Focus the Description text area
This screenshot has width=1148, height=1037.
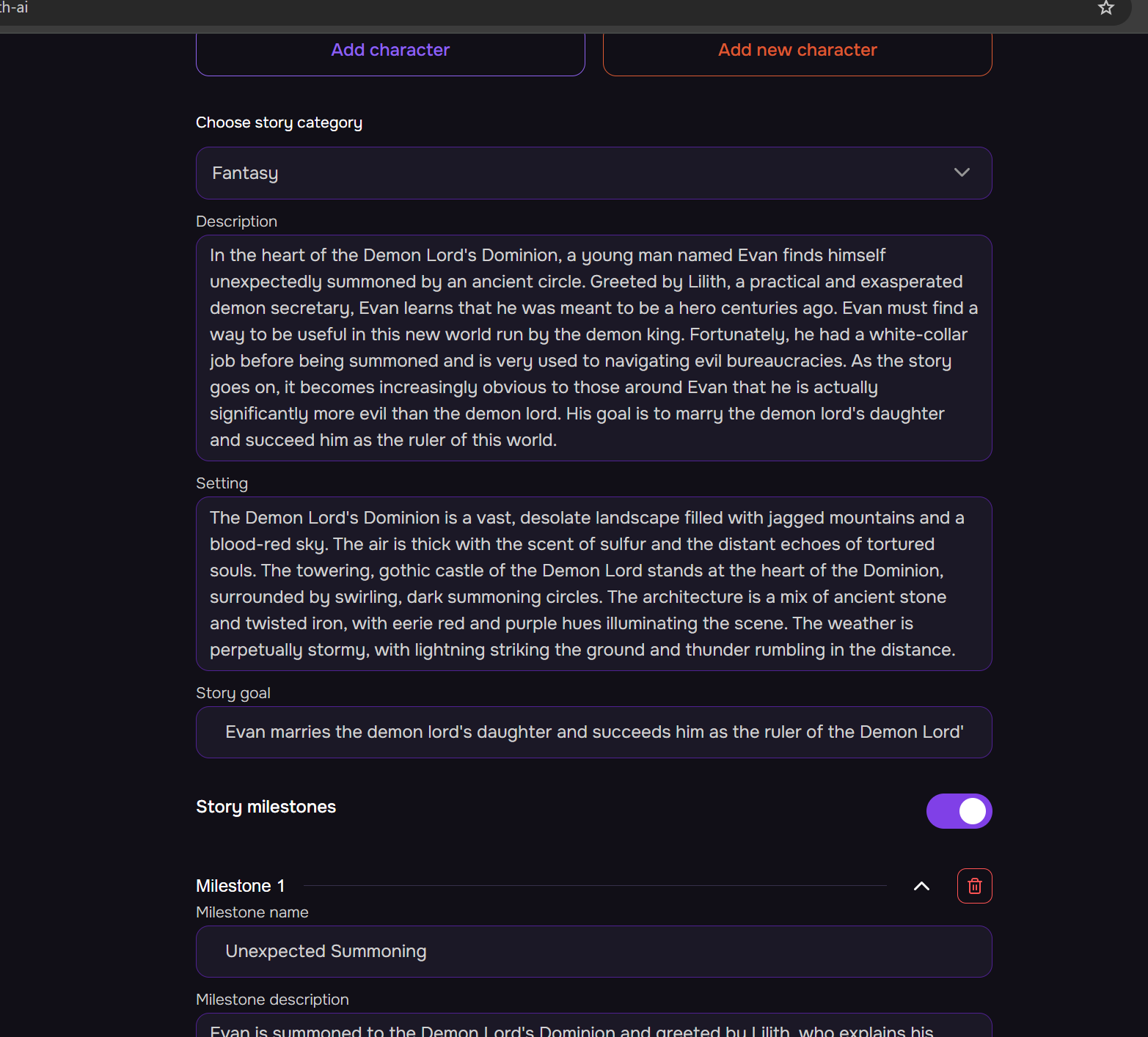click(593, 348)
